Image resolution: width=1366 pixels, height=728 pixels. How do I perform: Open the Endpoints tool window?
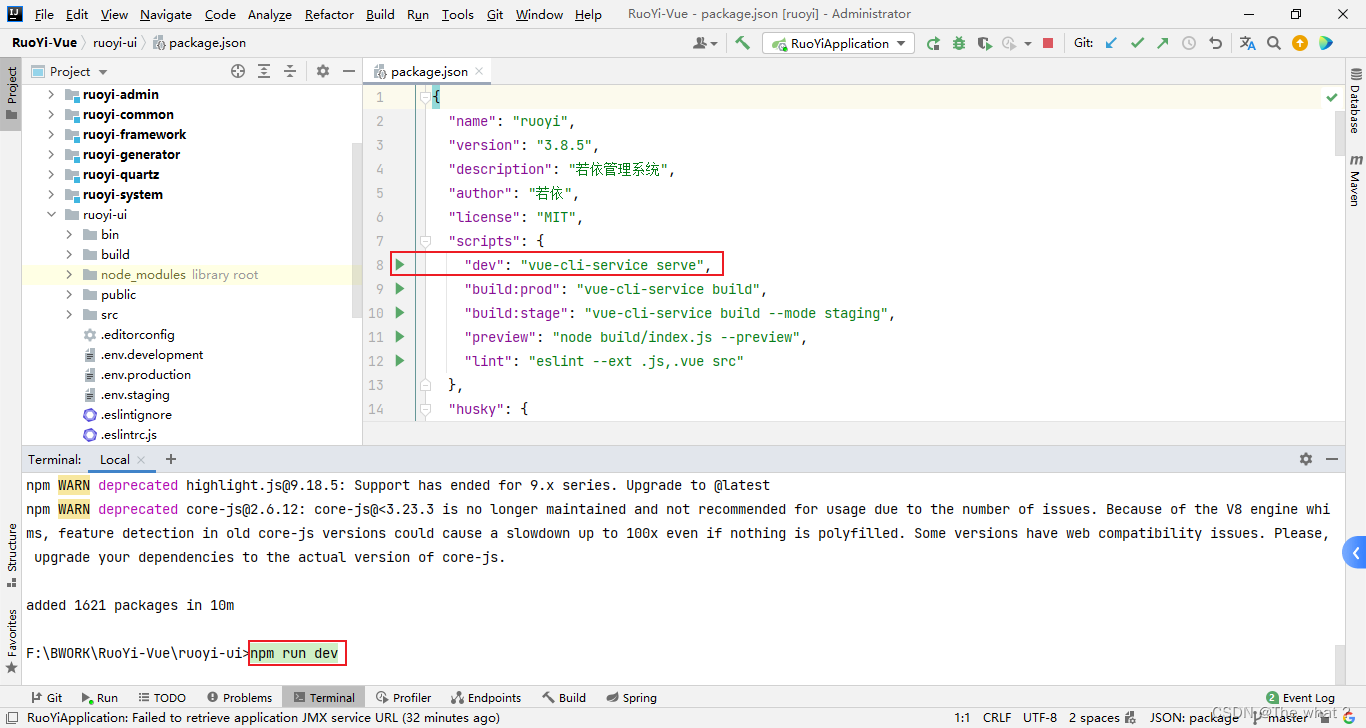point(486,698)
